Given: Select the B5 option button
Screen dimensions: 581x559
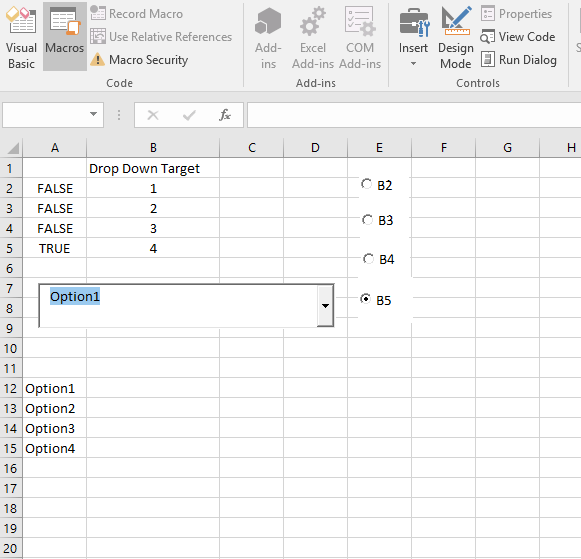Looking at the screenshot, I should [365, 299].
